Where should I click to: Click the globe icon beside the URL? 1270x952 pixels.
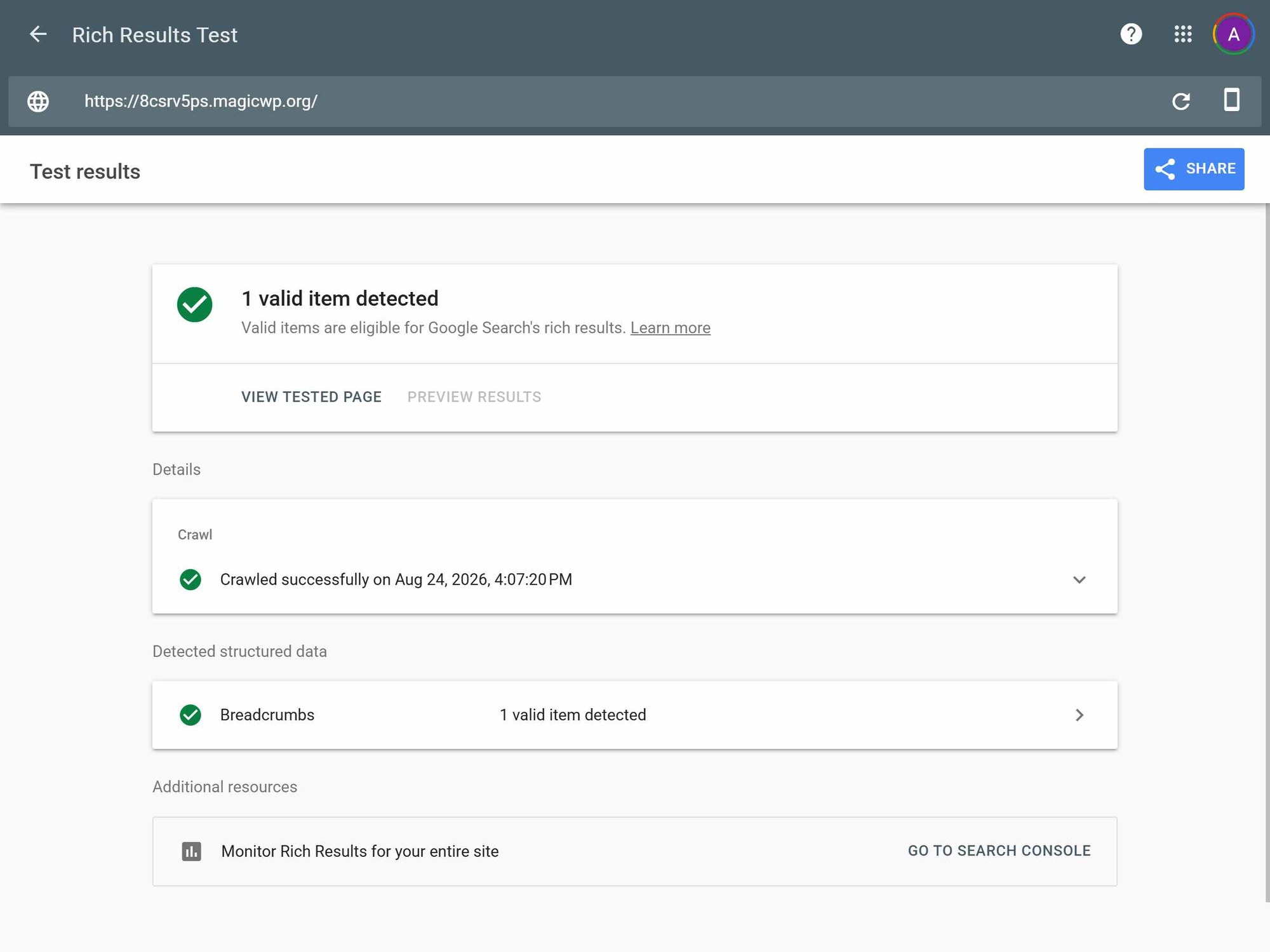coord(38,102)
